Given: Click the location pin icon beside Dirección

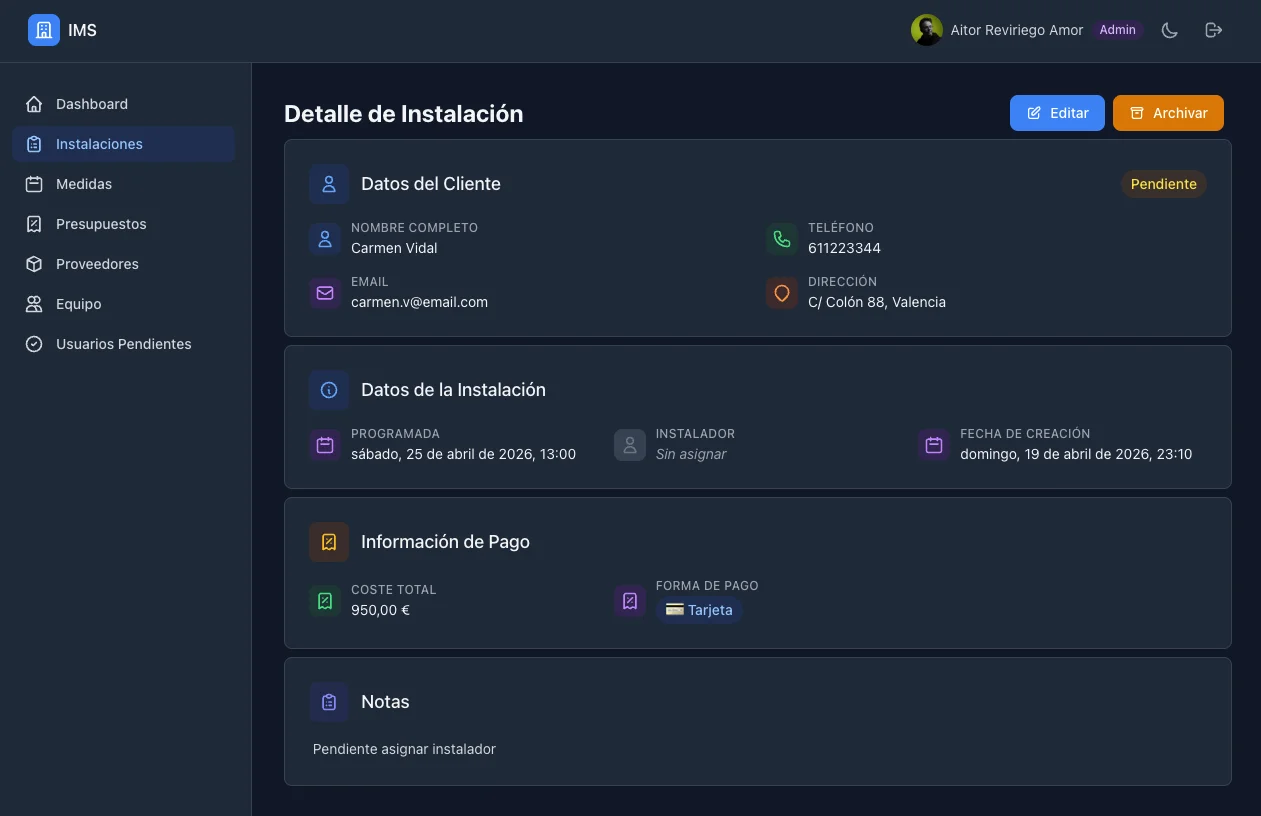Looking at the screenshot, I should tap(782, 293).
